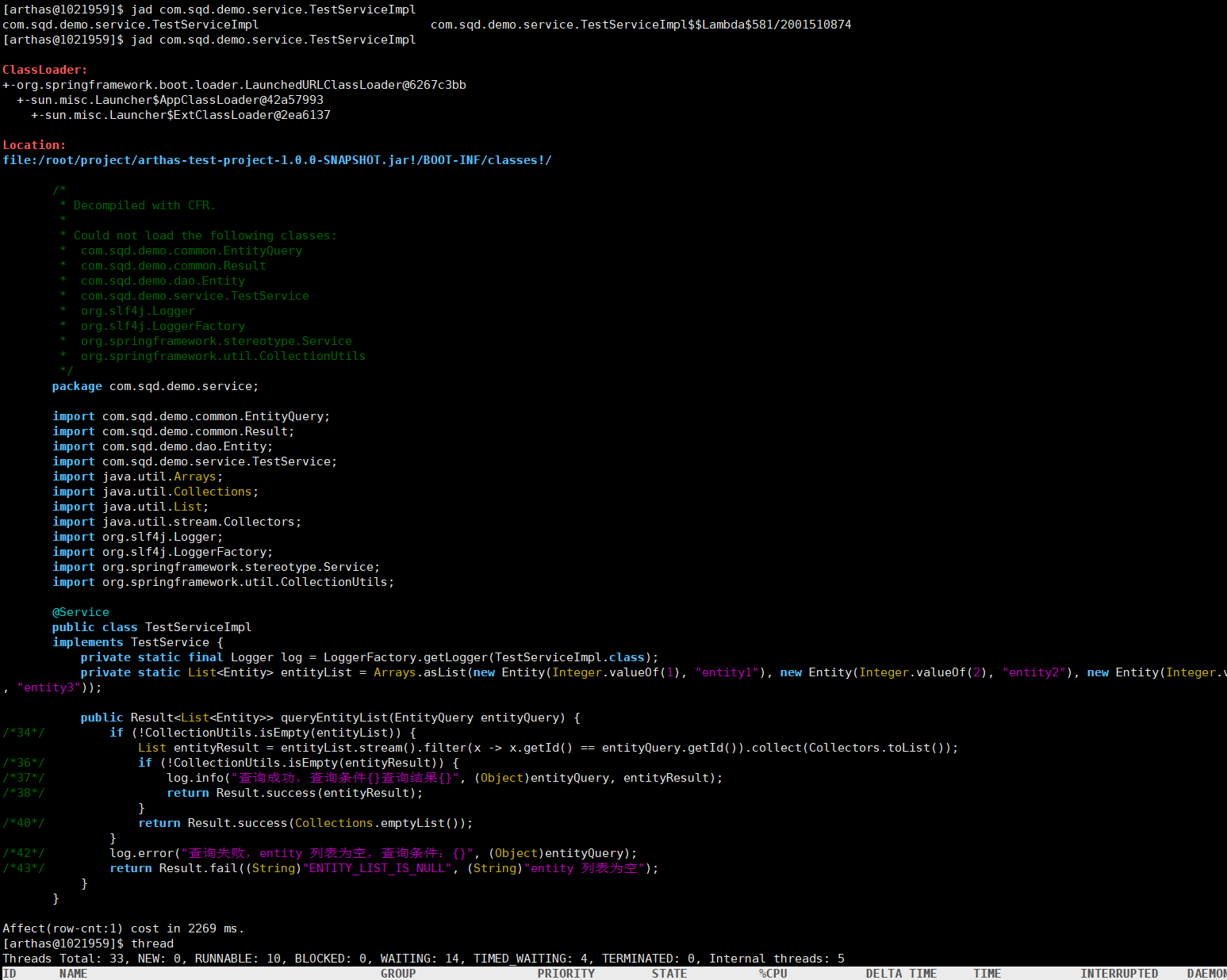The height and width of the screenshot is (980, 1227).
Task: Select the Launcher$AppClassLoader@42a57993 line
Action: coord(170,100)
